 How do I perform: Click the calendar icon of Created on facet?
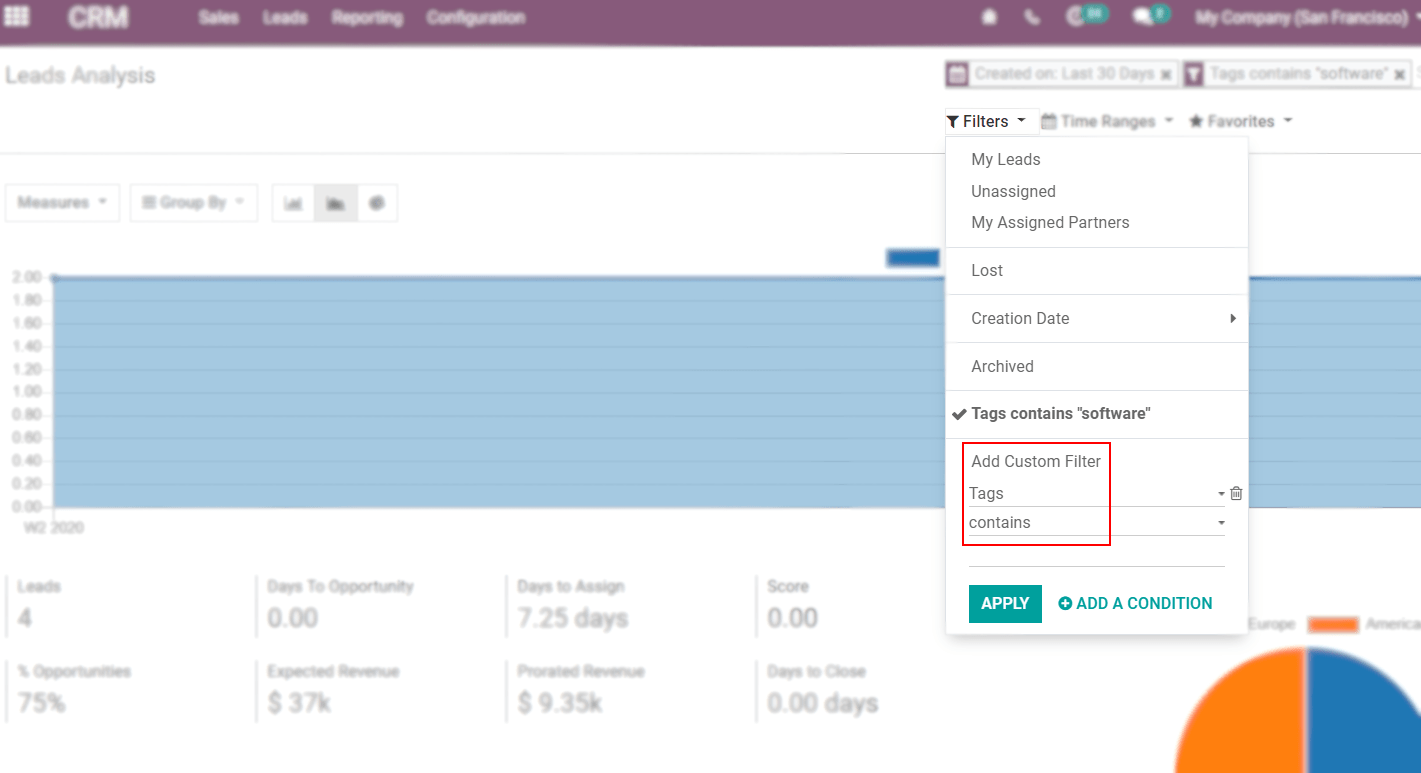click(x=957, y=74)
